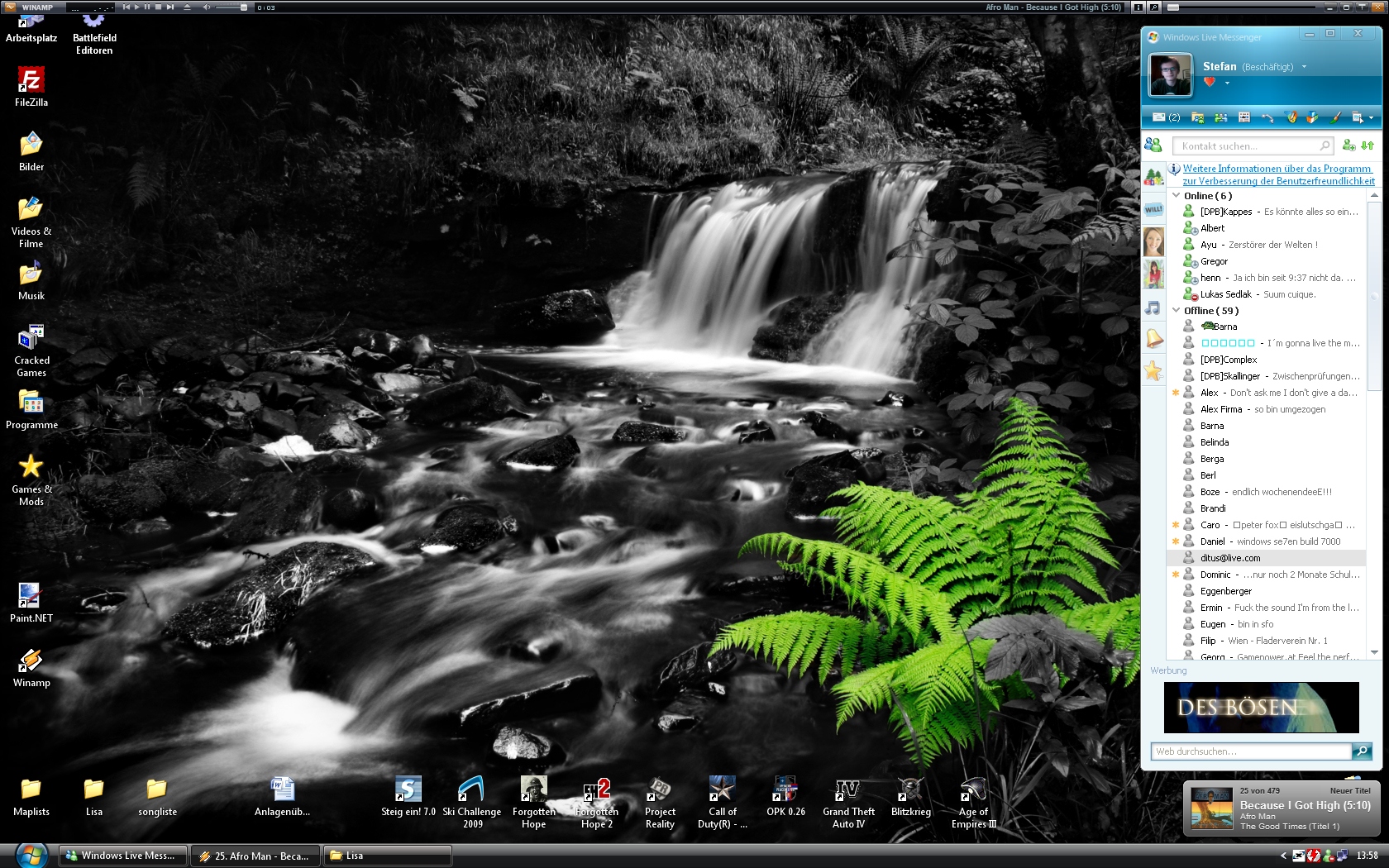The height and width of the screenshot is (868, 1389).
Task: Collapse the Online contacts group
Action: coord(1177,196)
